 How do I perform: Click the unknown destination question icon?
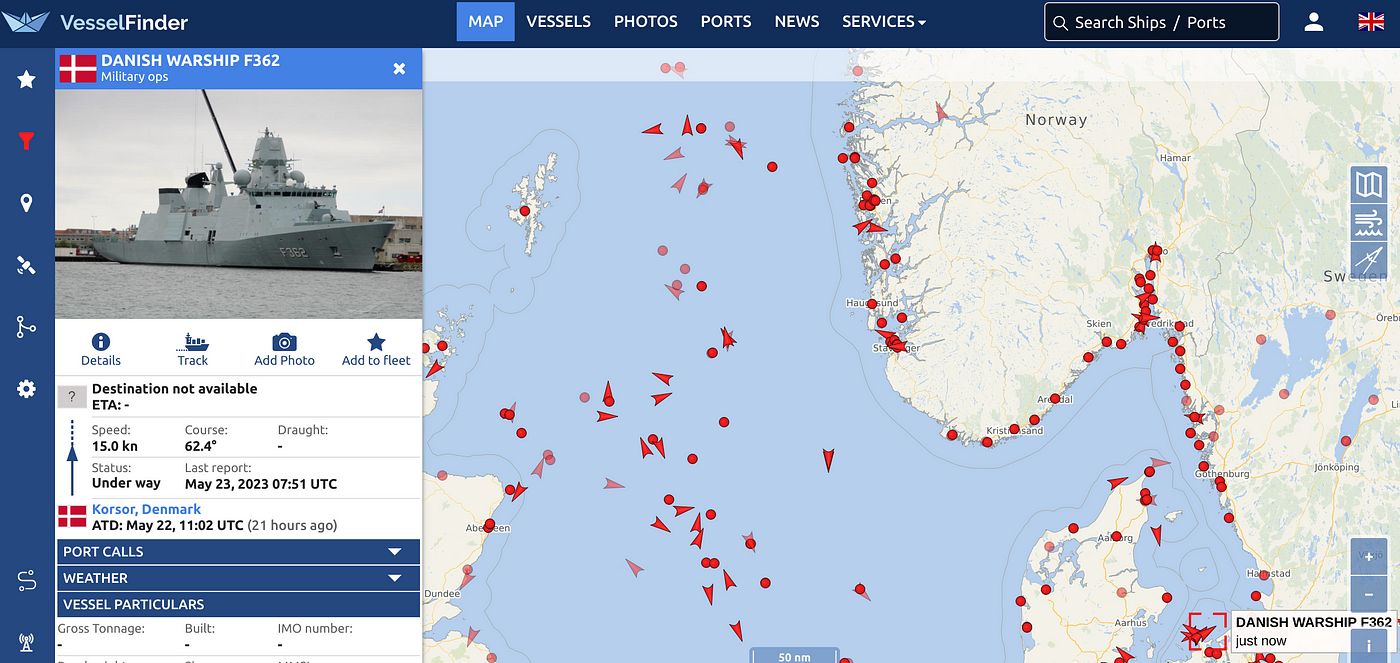click(71, 397)
